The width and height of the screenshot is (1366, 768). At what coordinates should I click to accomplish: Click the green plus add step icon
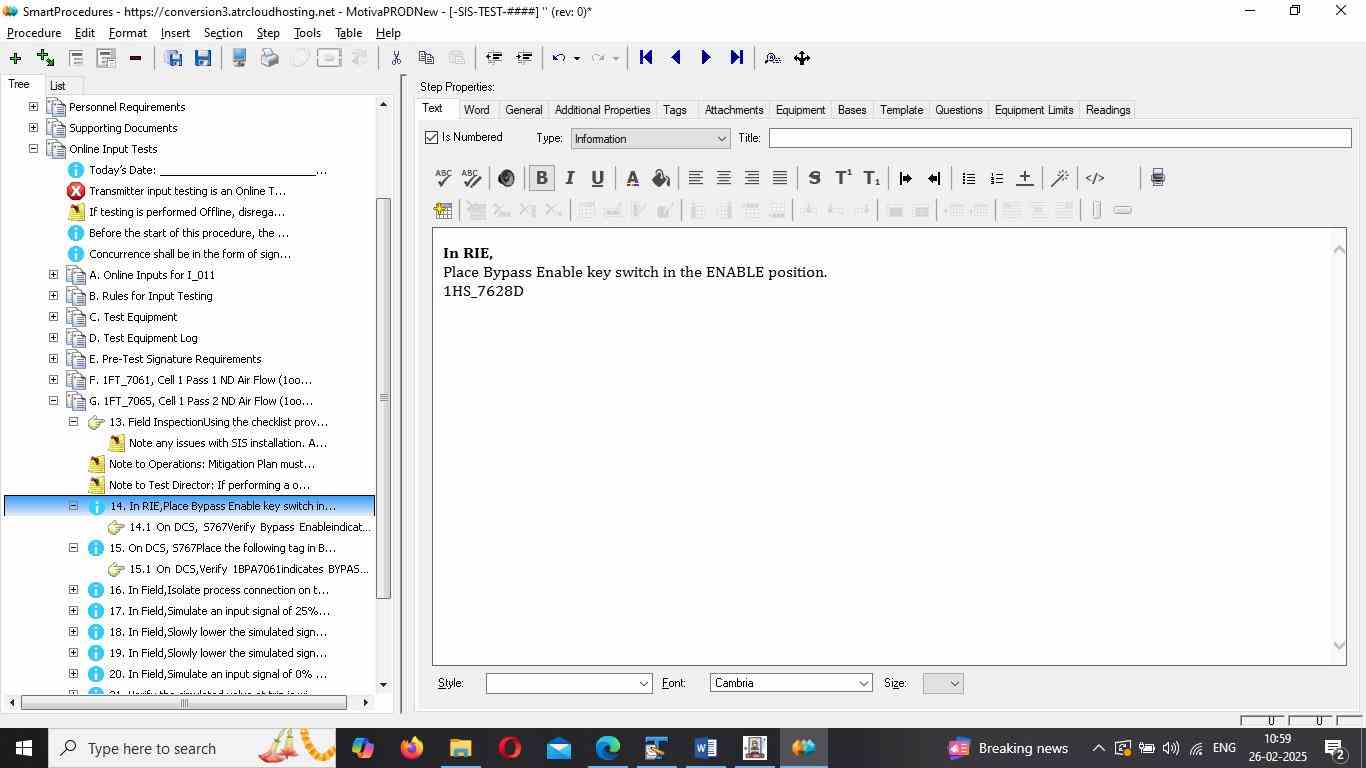(15, 58)
